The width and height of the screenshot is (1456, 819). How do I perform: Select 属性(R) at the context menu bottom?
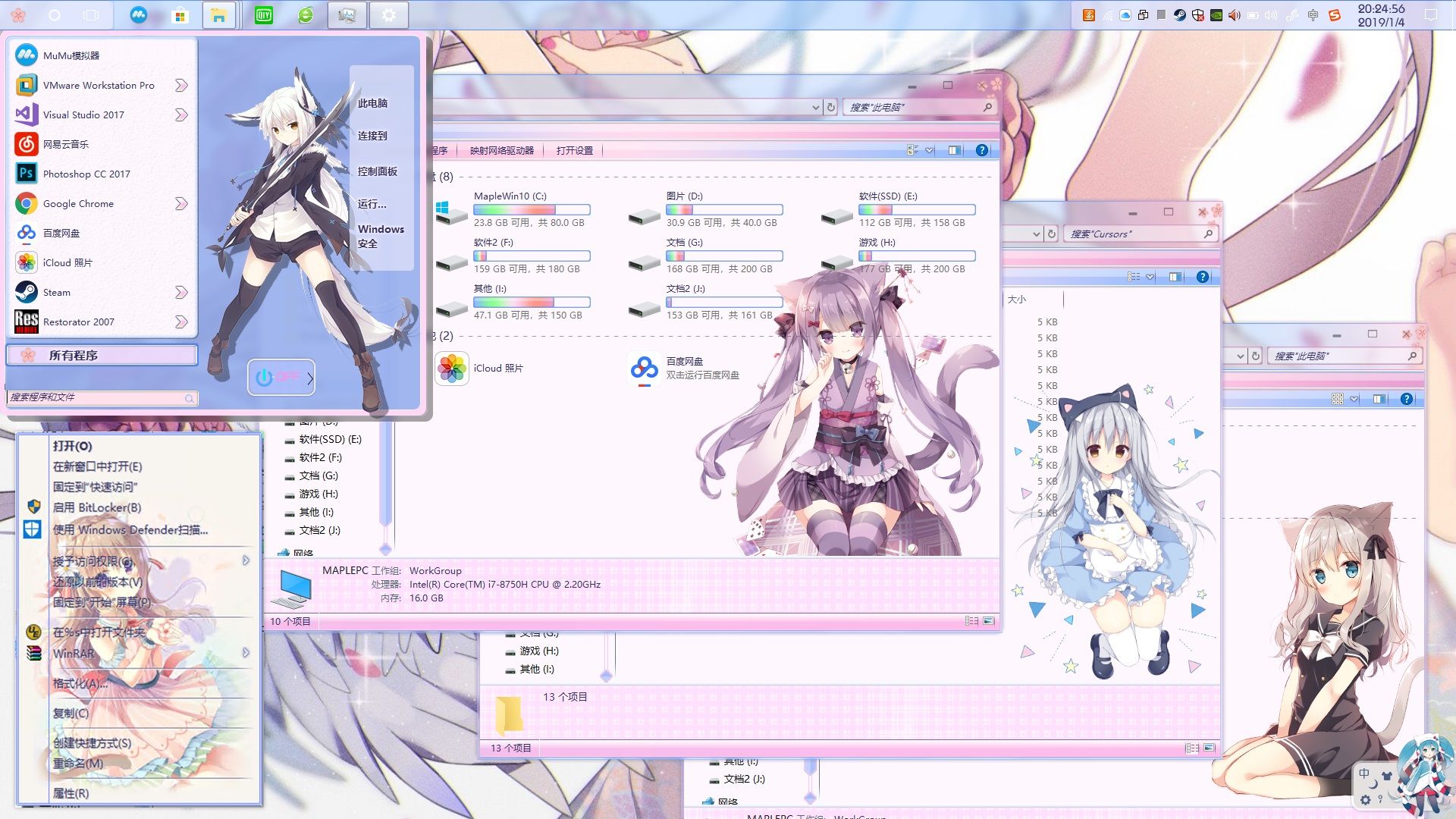point(71,793)
